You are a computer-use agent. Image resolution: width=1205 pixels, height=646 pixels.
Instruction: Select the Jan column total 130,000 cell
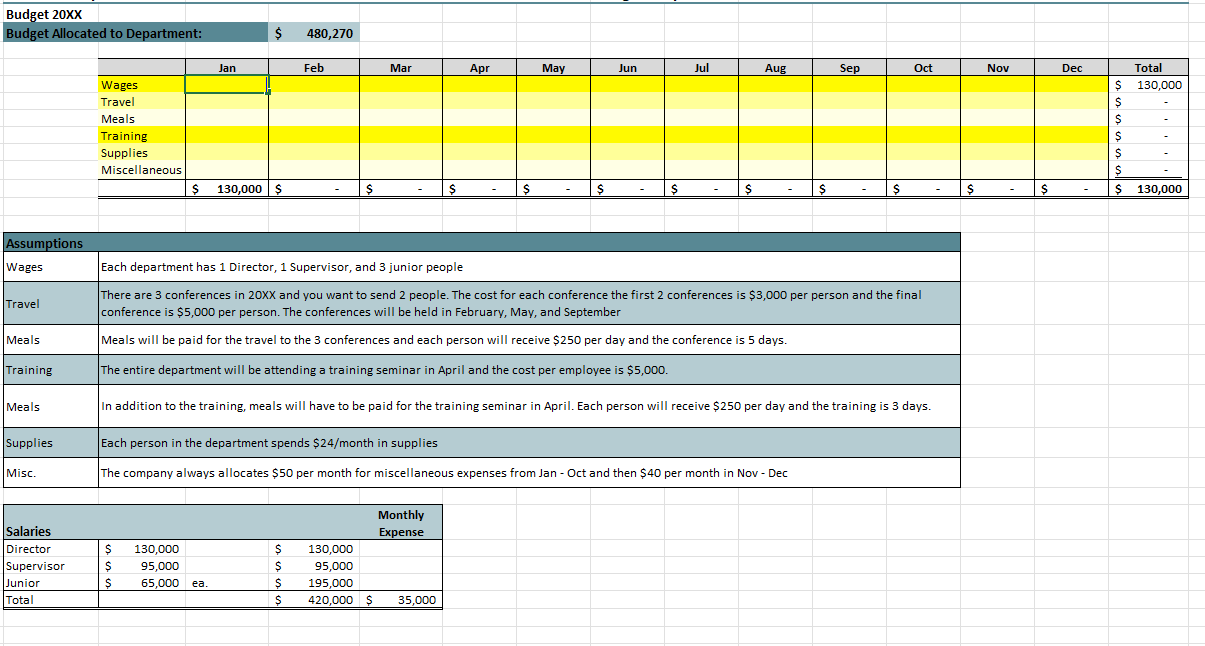tap(227, 188)
